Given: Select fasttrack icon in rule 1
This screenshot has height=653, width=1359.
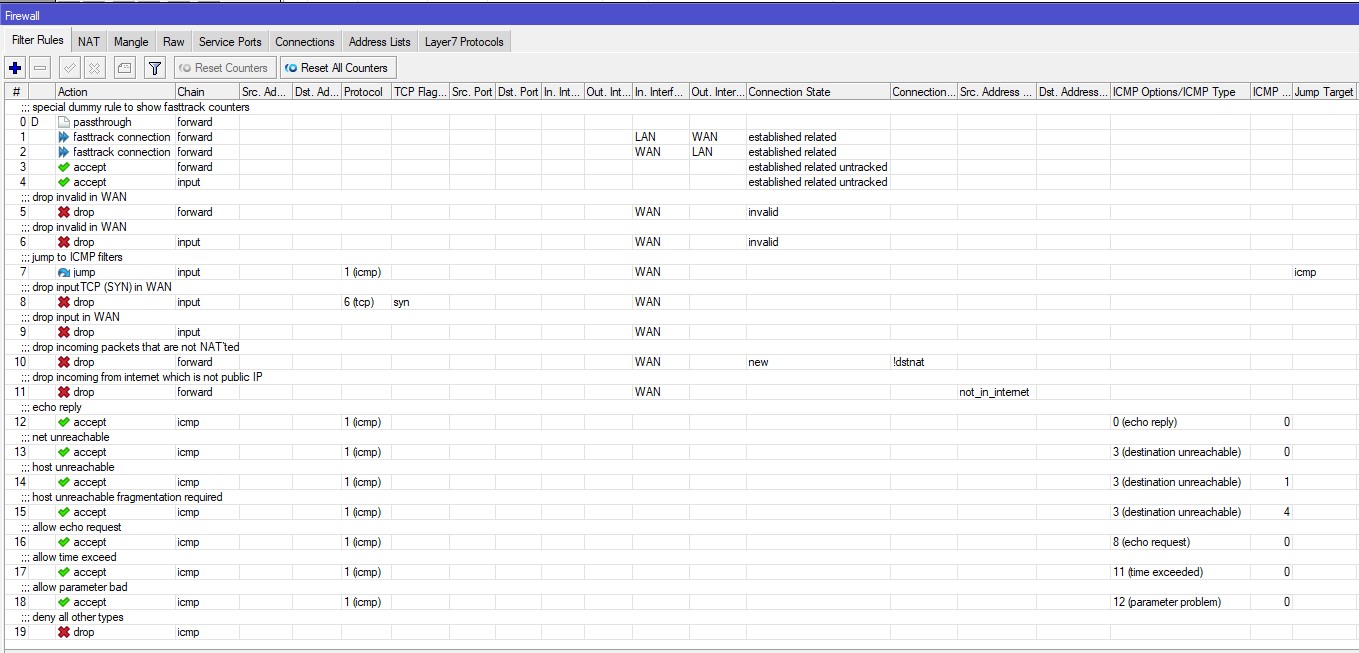Looking at the screenshot, I should click(64, 137).
